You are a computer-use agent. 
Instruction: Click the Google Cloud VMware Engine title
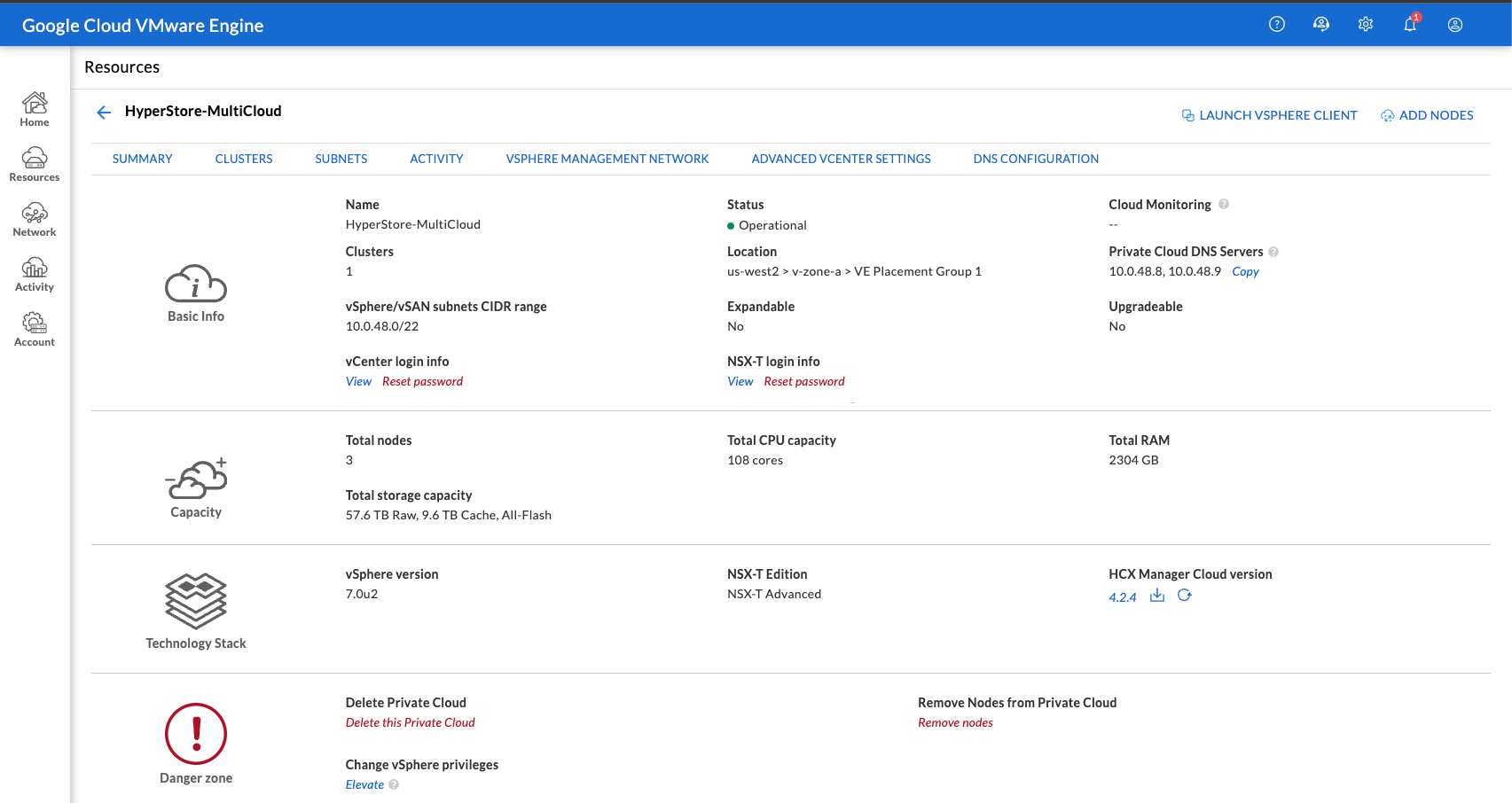pyautogui.click(x=143, y=26)
